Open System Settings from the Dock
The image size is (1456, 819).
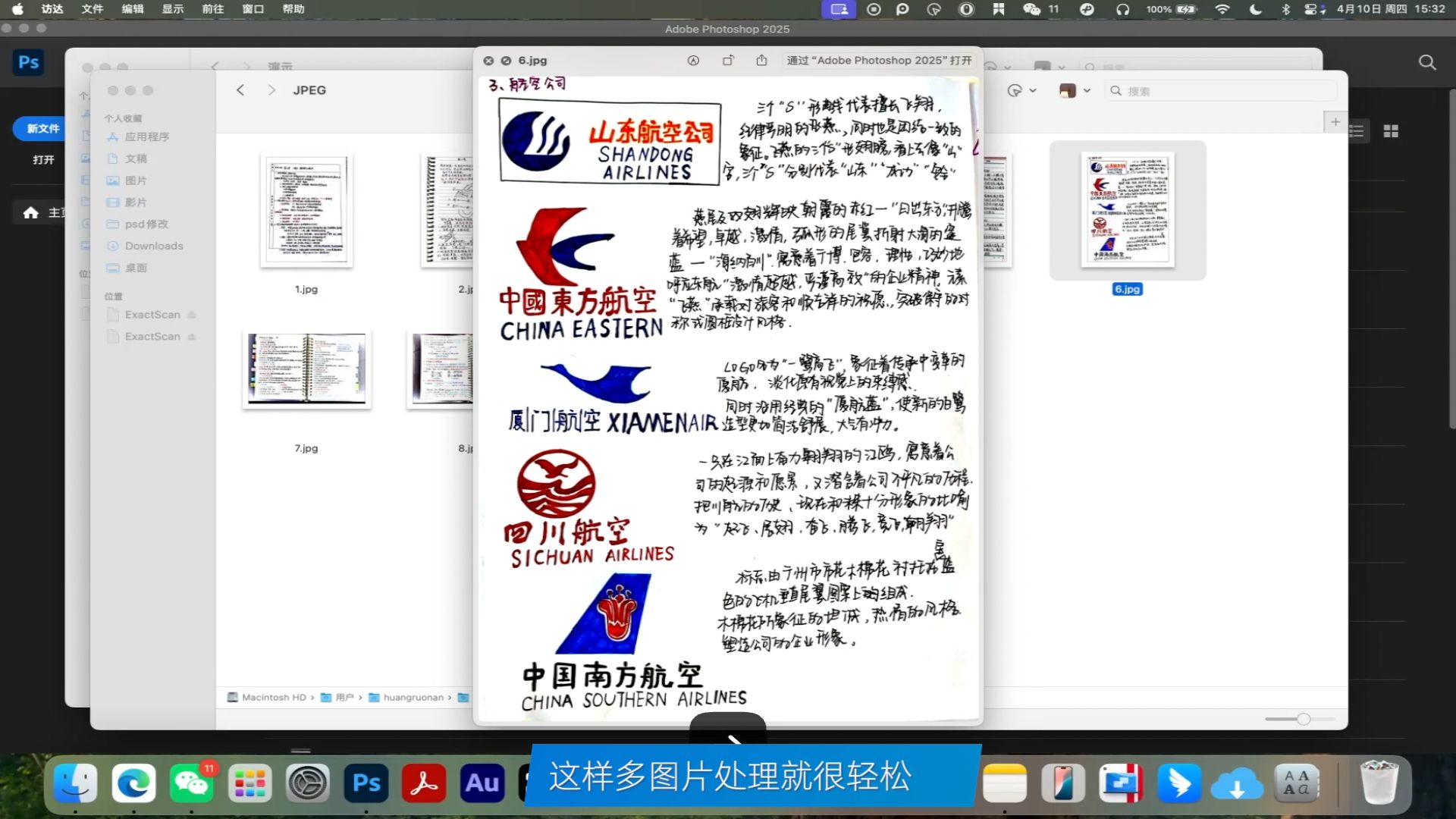(x=307, y=783)
